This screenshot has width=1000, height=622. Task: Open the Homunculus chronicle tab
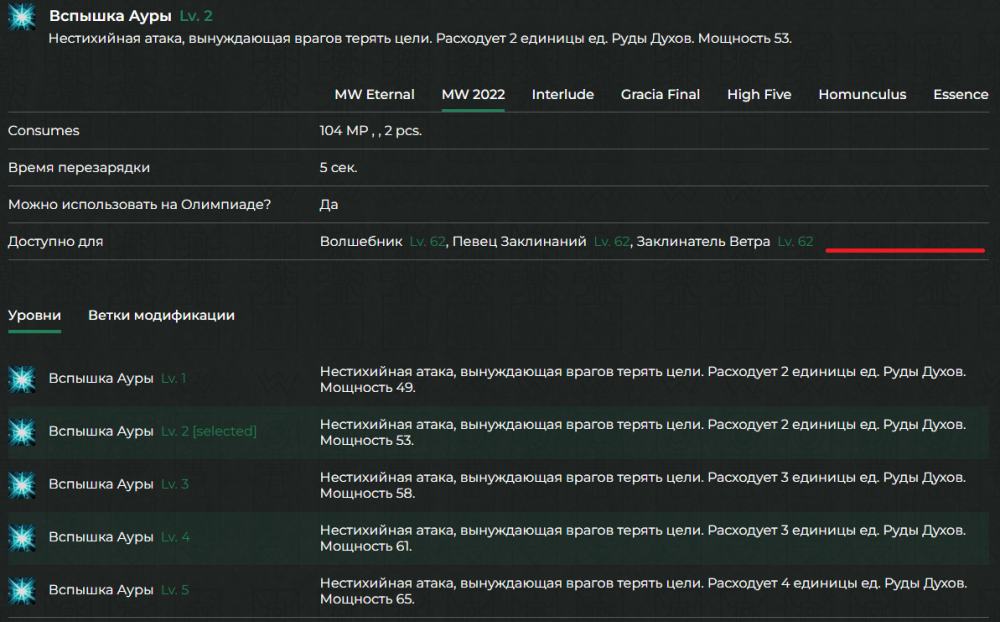coord(862,95)
